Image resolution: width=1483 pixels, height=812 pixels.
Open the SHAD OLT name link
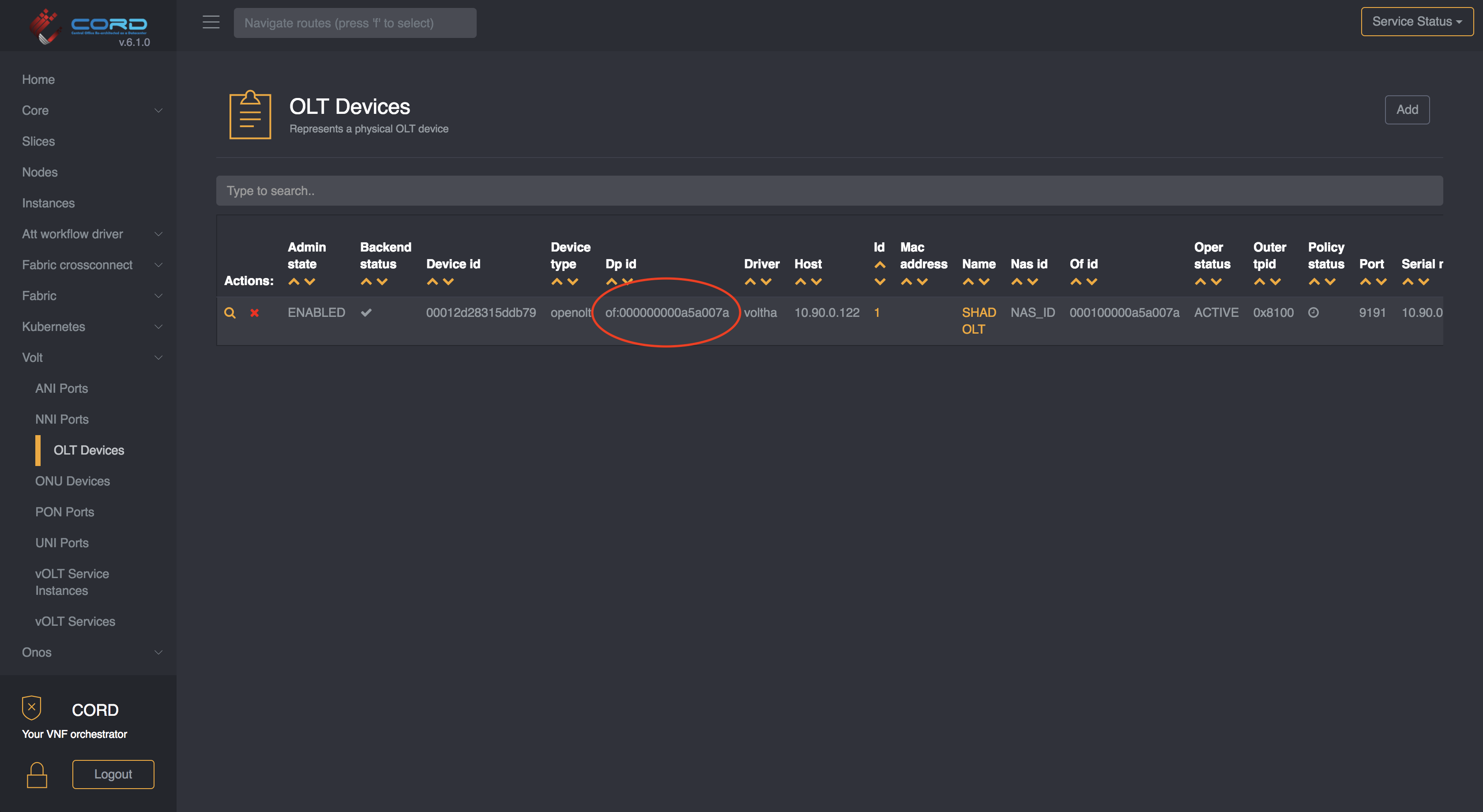pos(979,320)
